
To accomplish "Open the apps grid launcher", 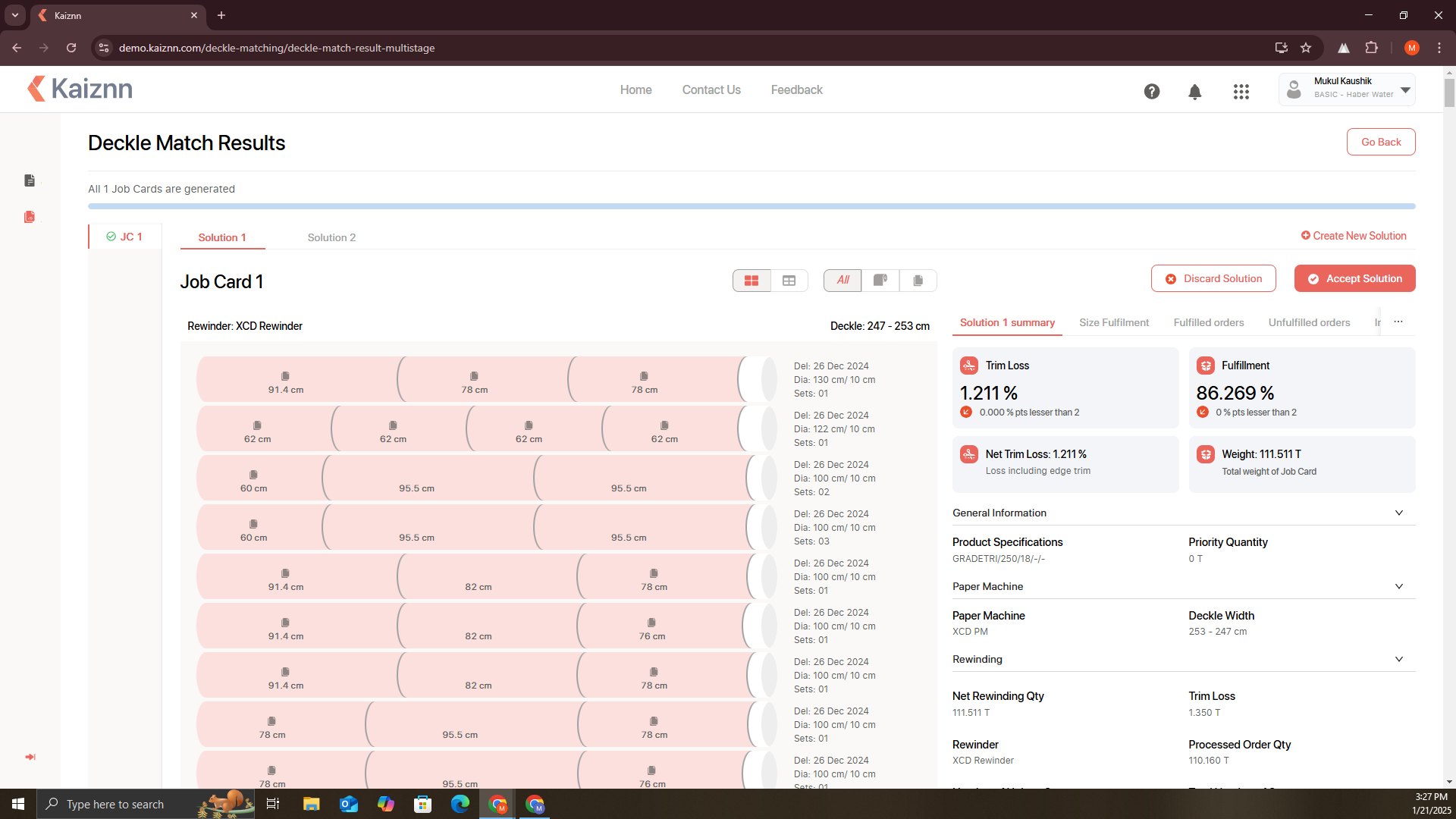I will click(1241, 92).
